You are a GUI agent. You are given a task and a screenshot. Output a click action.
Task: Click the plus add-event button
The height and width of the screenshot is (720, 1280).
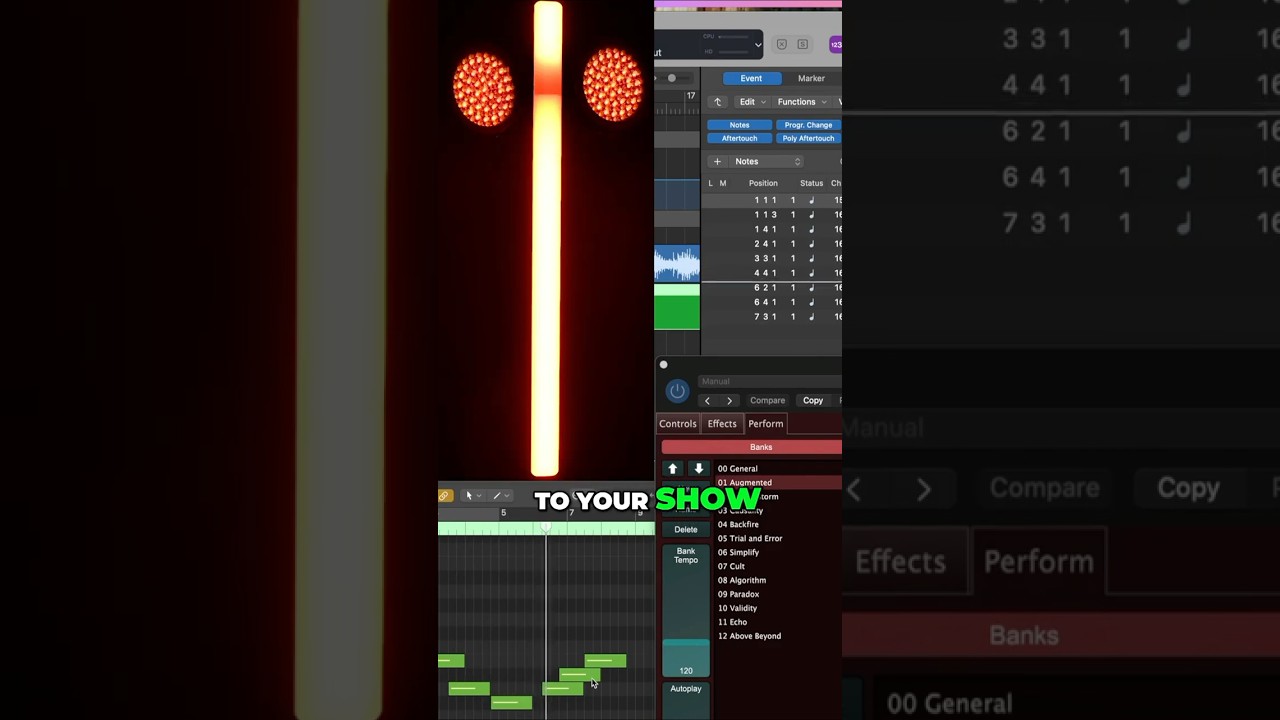click(x=717, y=162)
